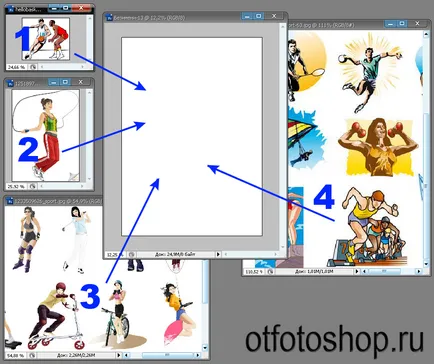434x364 pixels.
Task: Click the basketball players image in hellobask window
Action: [46, 39]
